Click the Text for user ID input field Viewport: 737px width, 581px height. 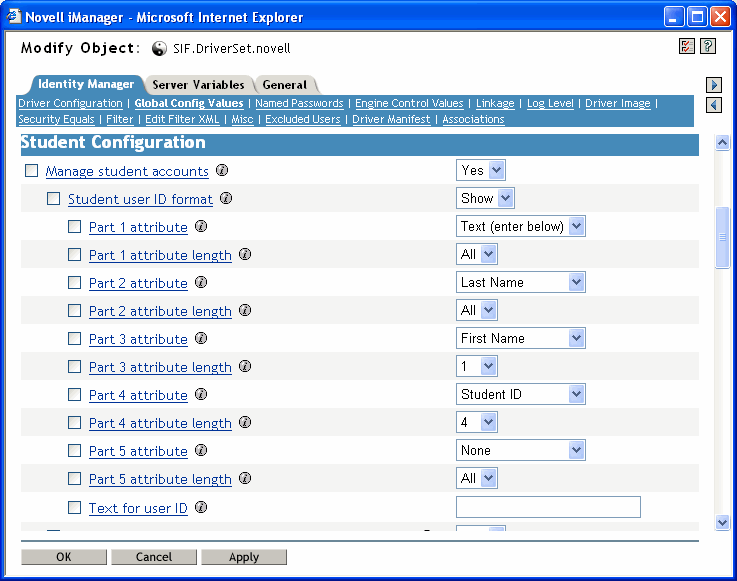click(x=548, y=507)
